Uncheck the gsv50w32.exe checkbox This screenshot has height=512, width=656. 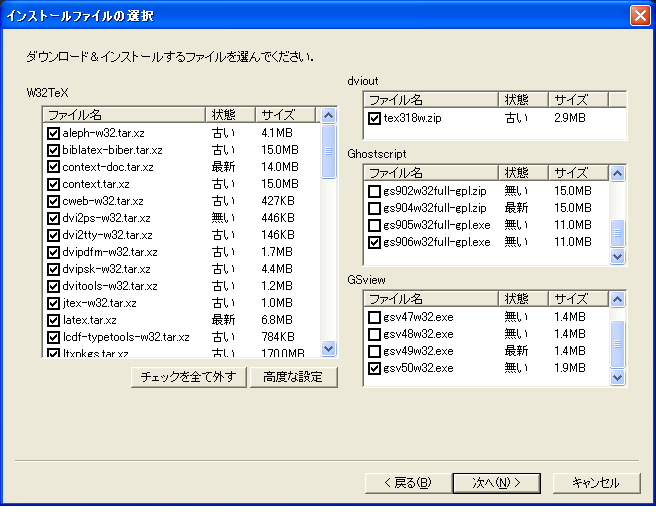[x=374, y=368]
